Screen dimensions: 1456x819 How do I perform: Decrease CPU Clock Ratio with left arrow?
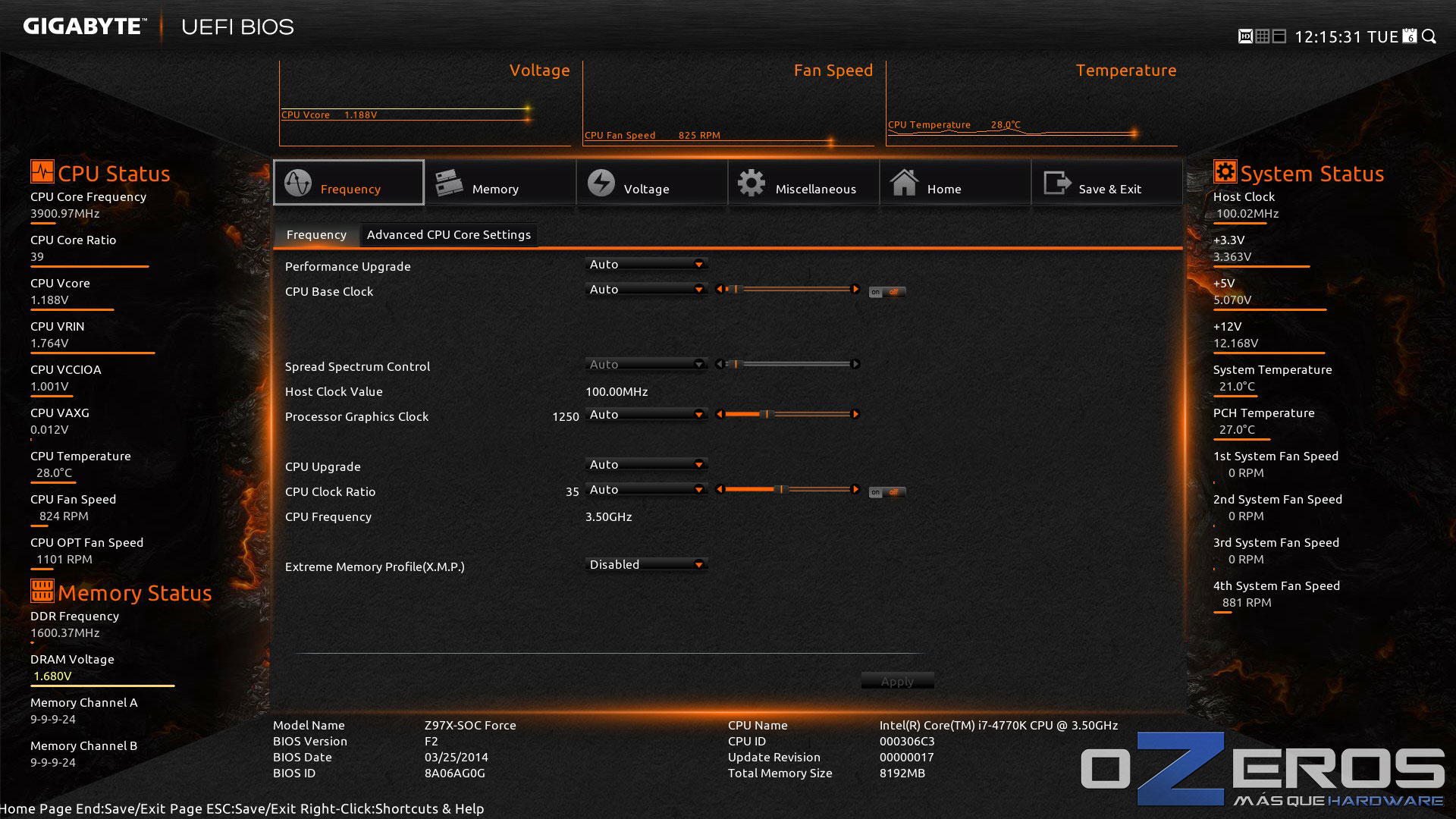tap(720, 489)
